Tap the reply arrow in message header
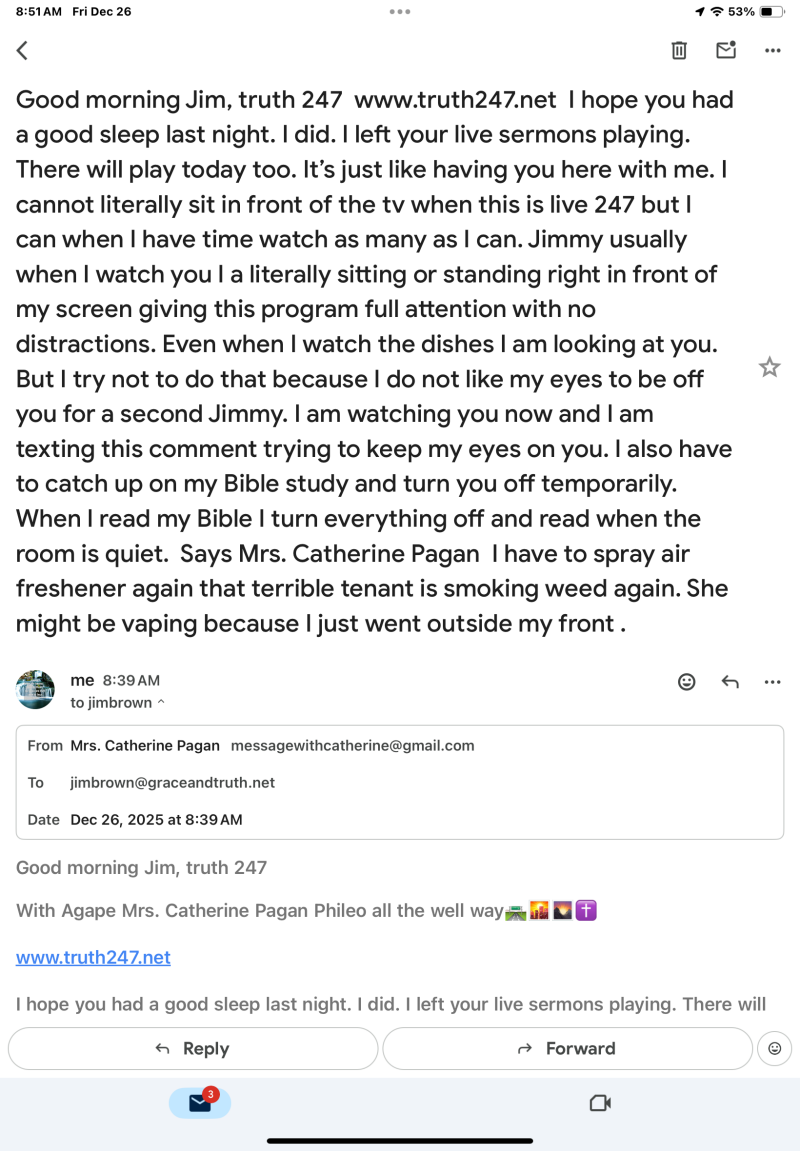The width and height of the screenshot is (800, 1151). 730,682
